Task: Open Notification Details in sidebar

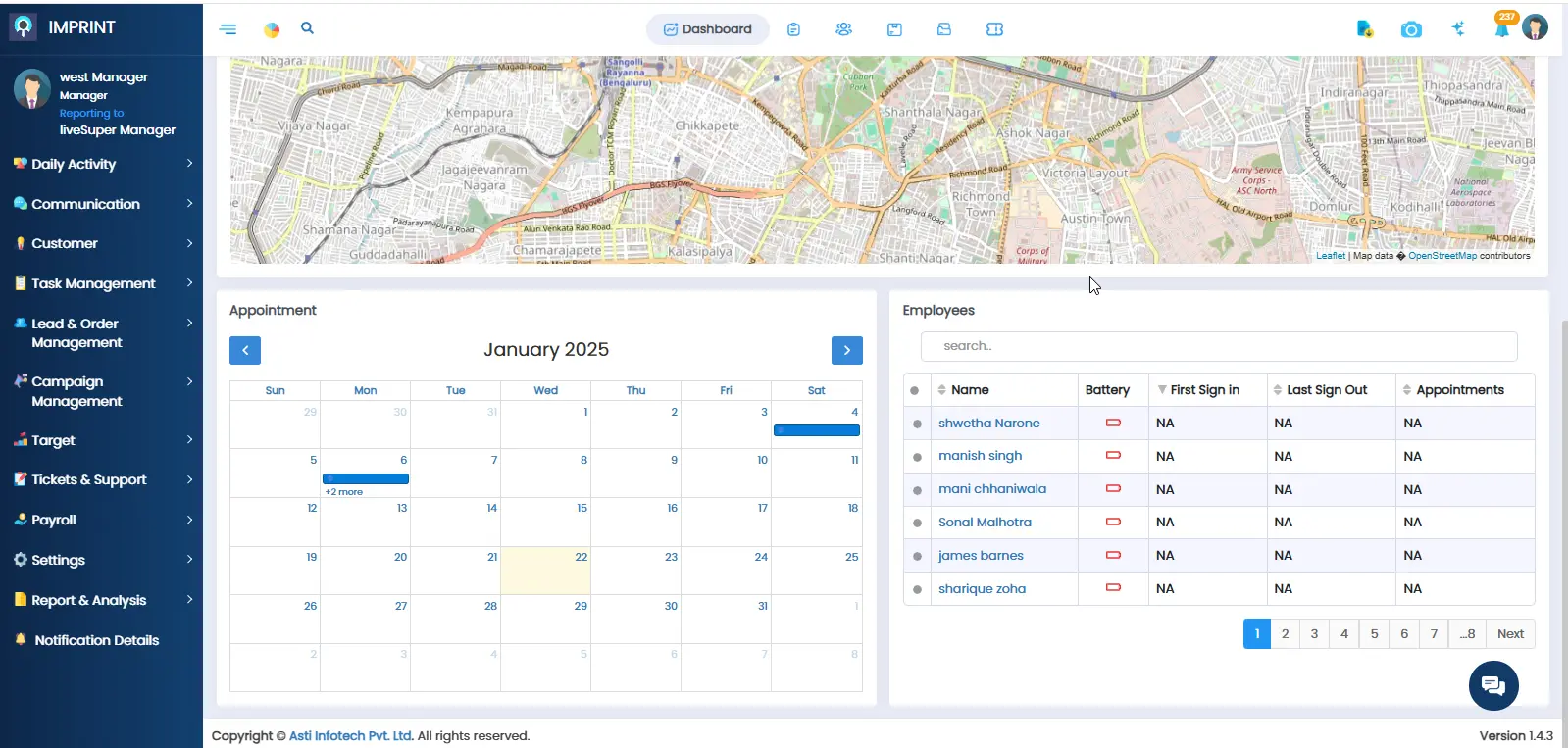Action: click(96, 640)
